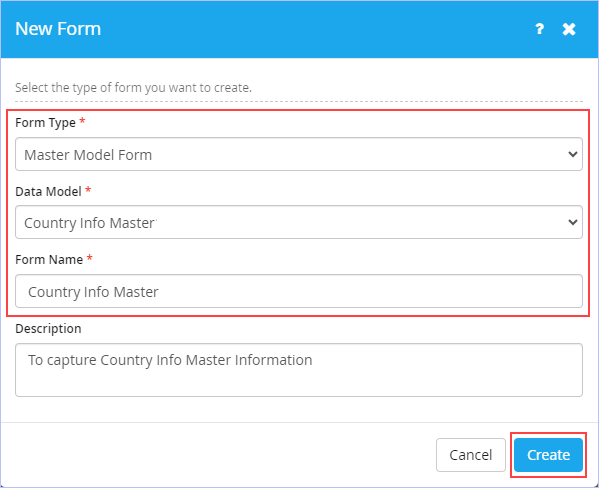
Task: Select the 'Master Model Form' displayed value
Action: tap(88, 155)
